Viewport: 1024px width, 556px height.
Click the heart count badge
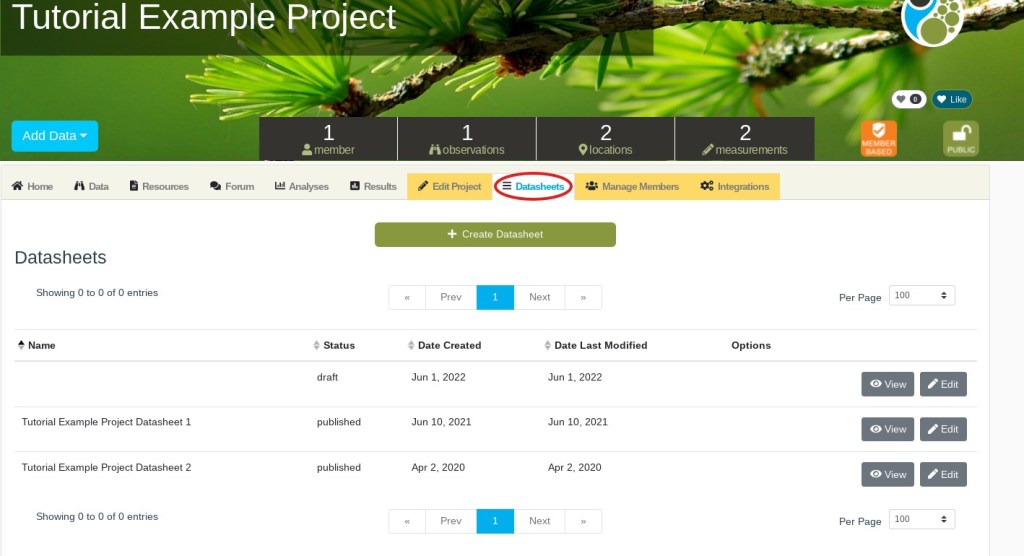(x=908, y=100)
